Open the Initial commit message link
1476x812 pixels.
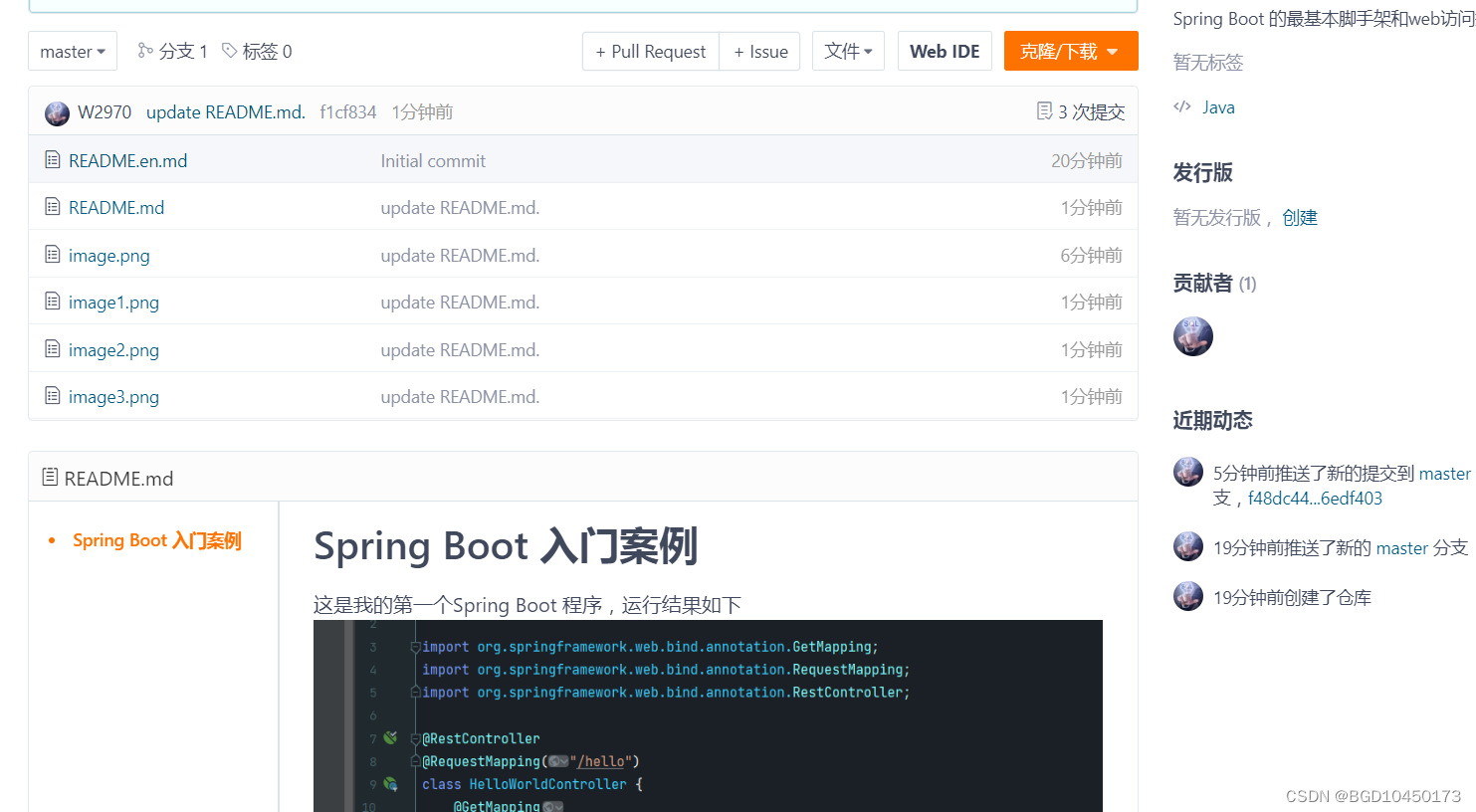(x=433, y=160)
